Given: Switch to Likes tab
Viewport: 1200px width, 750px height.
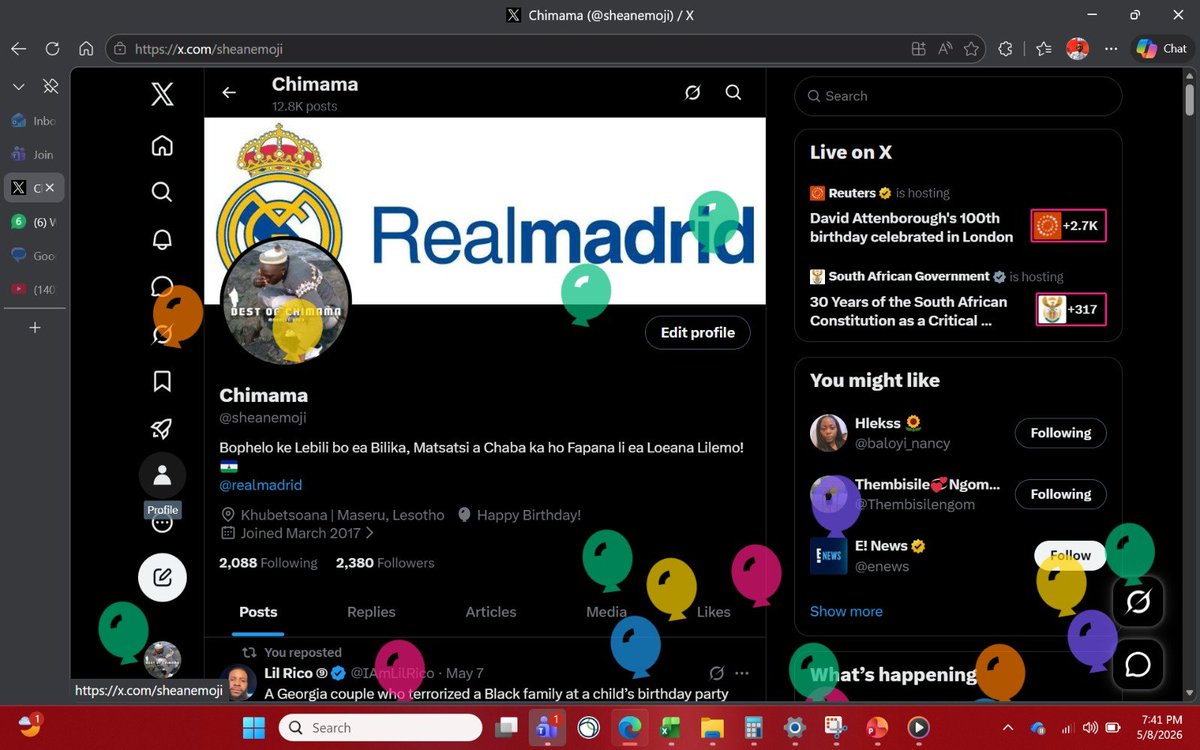Looking at the screenshot, I should click(714, 612).
